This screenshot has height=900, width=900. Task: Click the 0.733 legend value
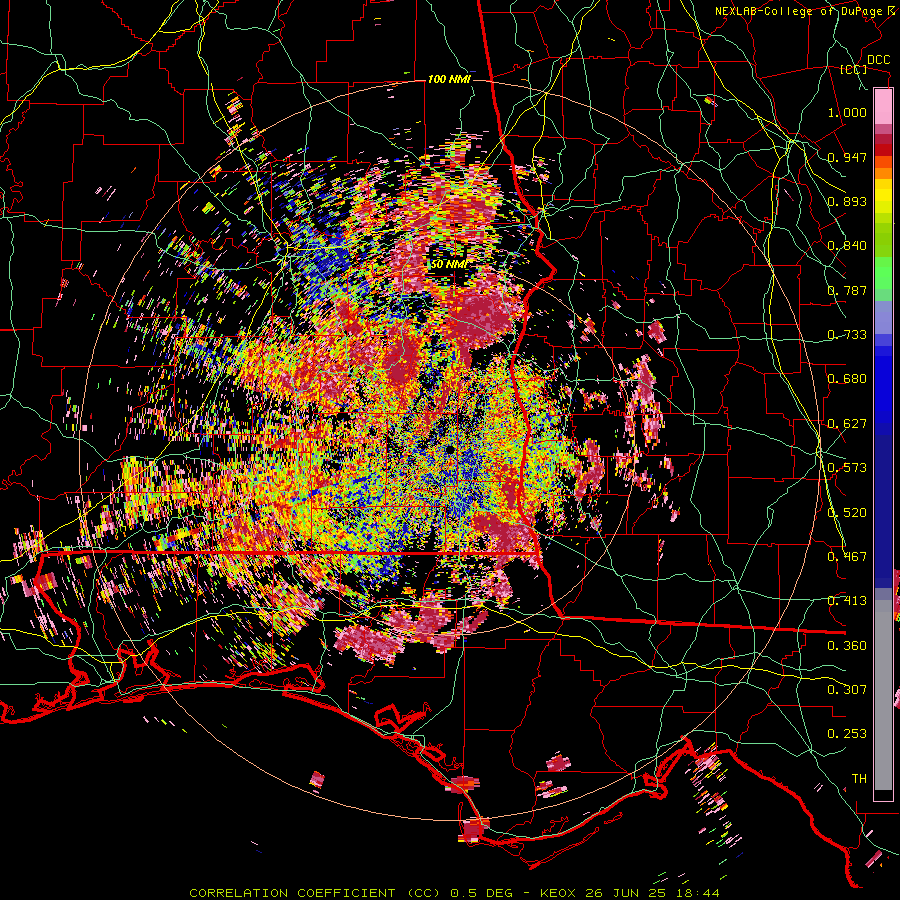[847, 335]
